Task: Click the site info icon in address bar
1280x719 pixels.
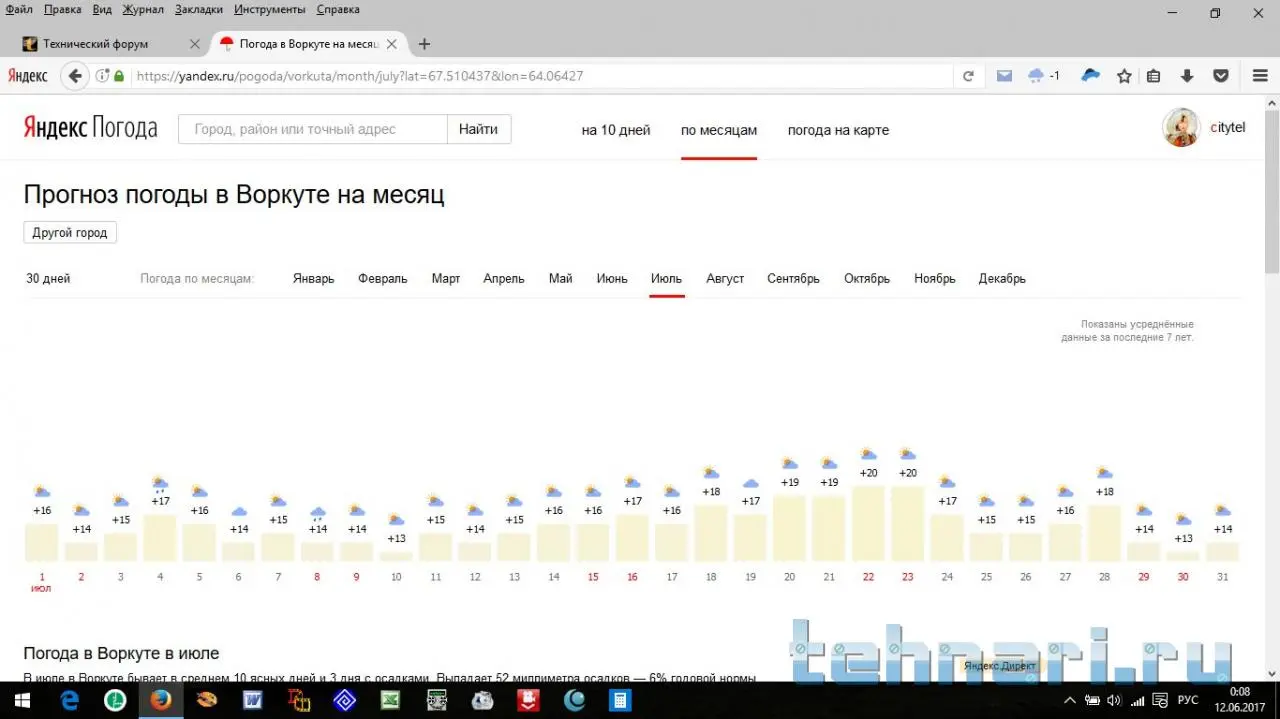Action: tap(102, 76)
